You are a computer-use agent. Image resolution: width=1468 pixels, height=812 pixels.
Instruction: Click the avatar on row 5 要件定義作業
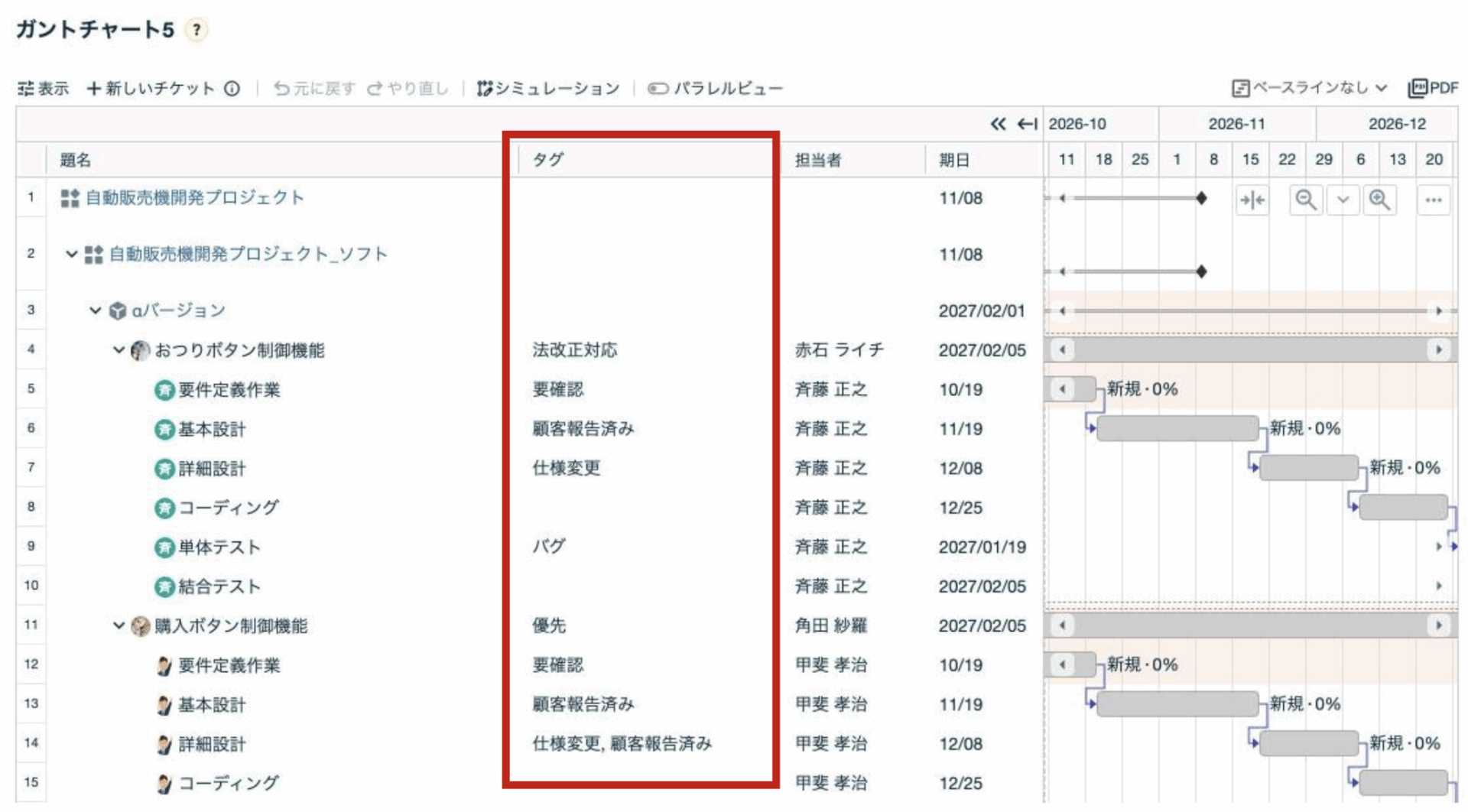point(164,390)
